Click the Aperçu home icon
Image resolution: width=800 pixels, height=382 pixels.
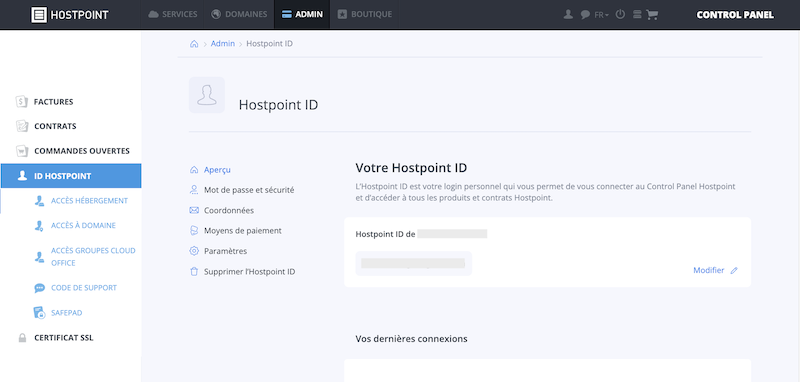[194, 170]
